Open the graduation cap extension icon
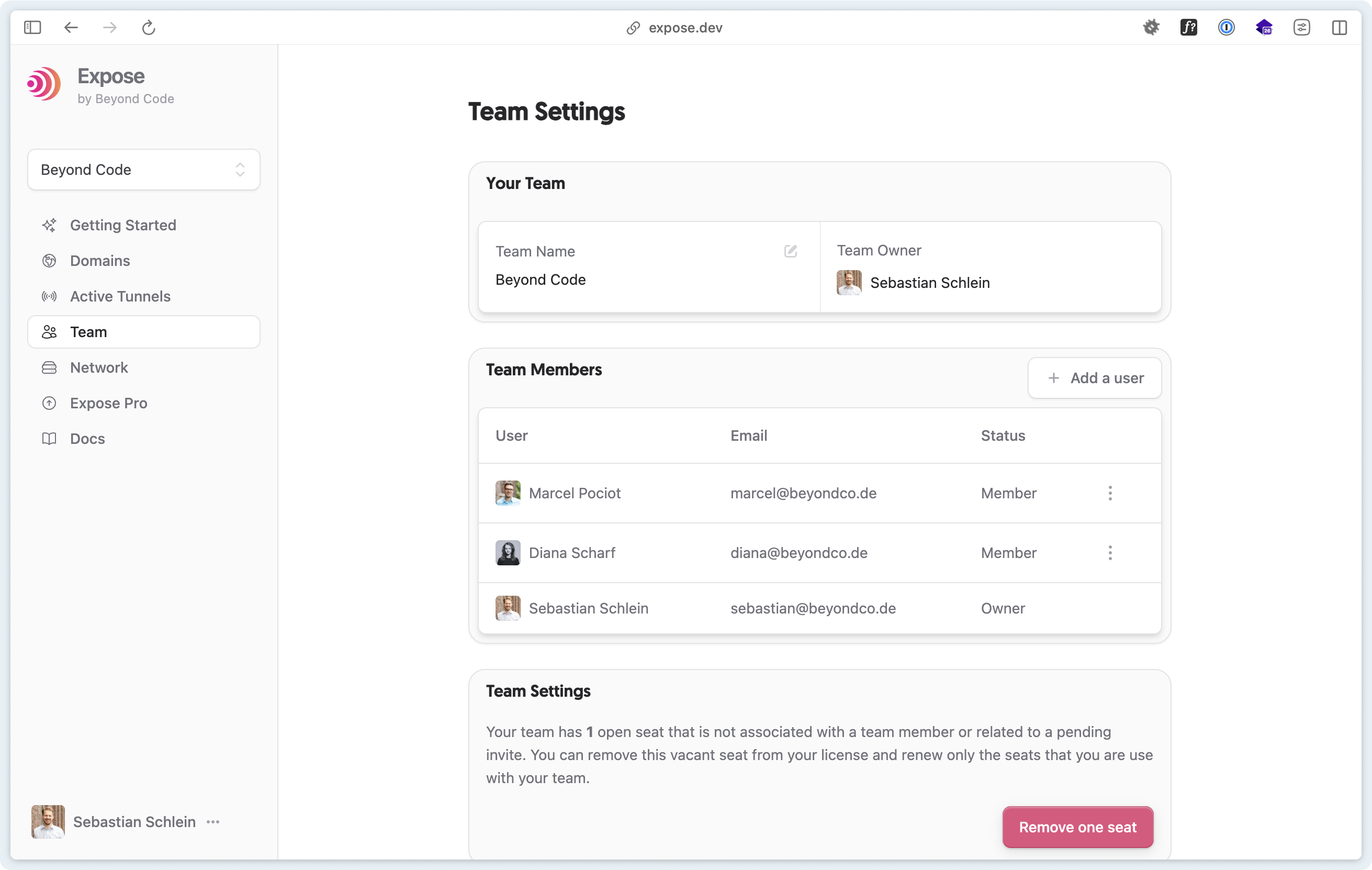The image size is (1372, 870). click(x=1264, y=27)
